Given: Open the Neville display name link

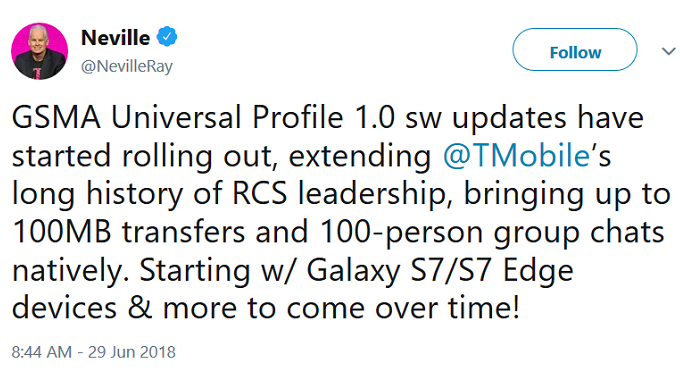Looking at the screenshot, I should (x=115, y=37).
